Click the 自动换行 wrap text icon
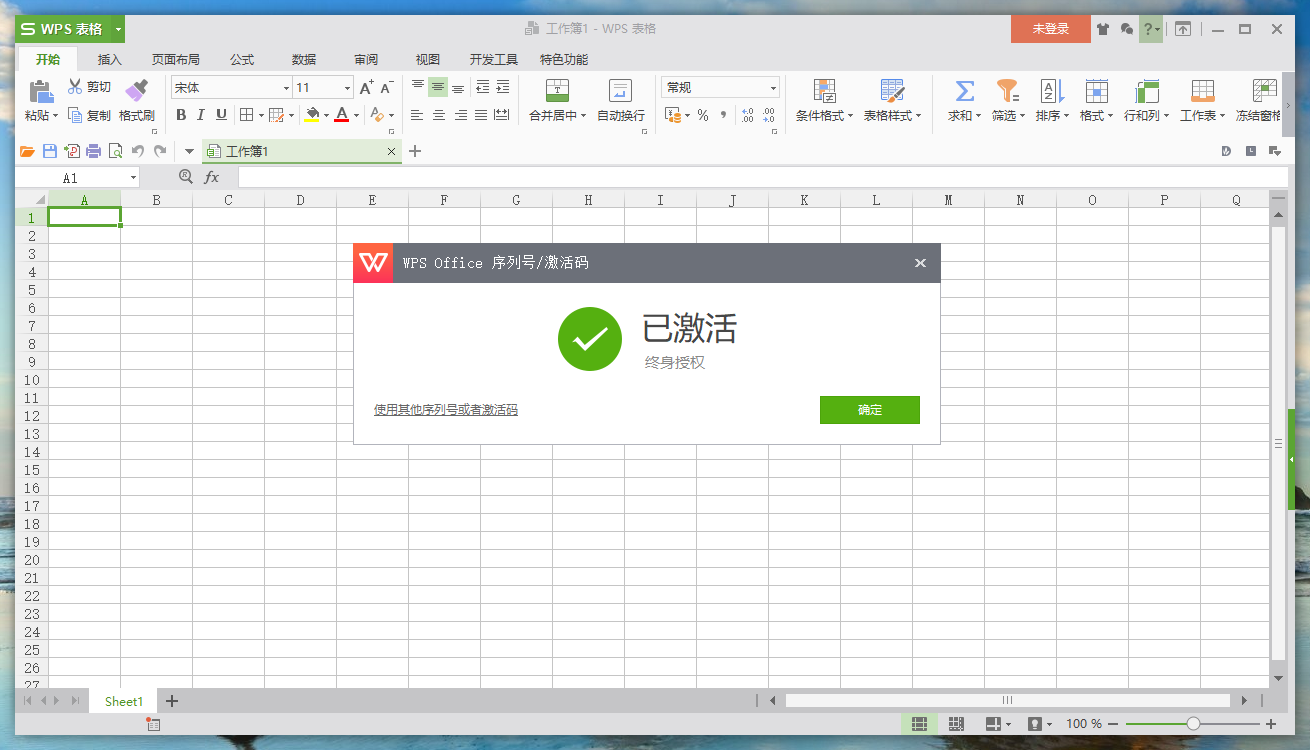 tap(620, 91)
